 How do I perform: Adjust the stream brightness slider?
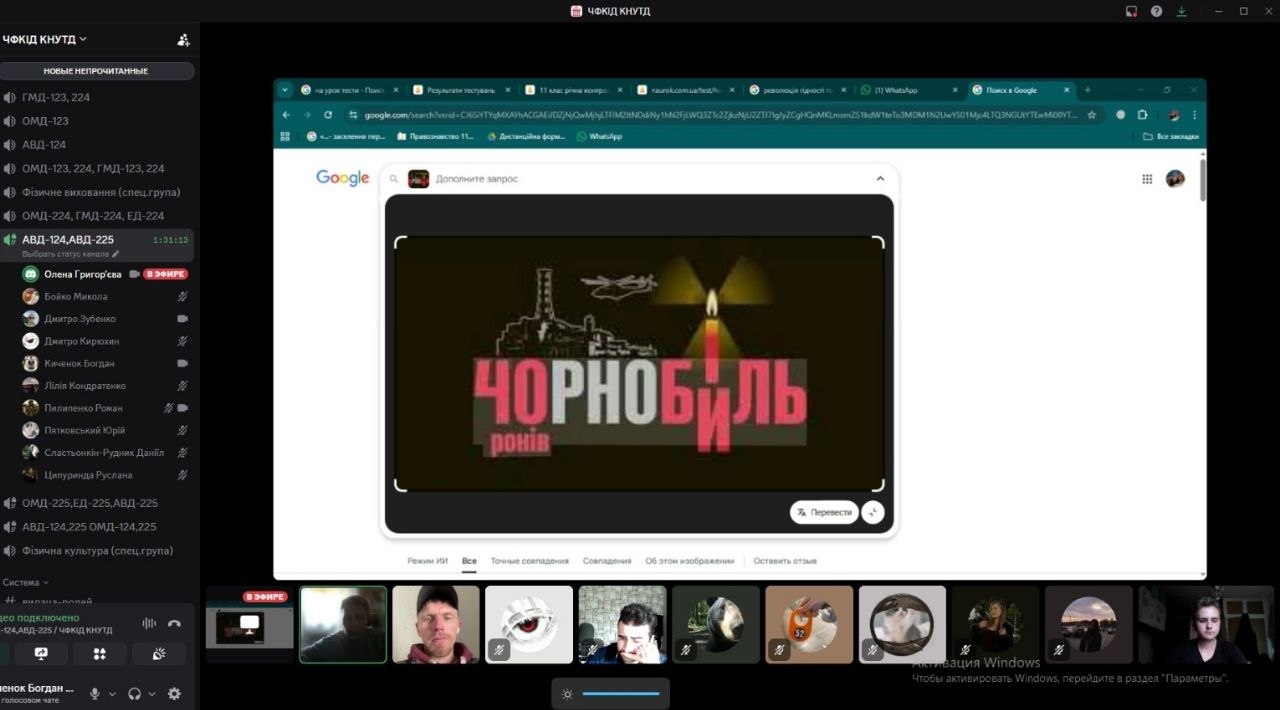coord(620,694)
